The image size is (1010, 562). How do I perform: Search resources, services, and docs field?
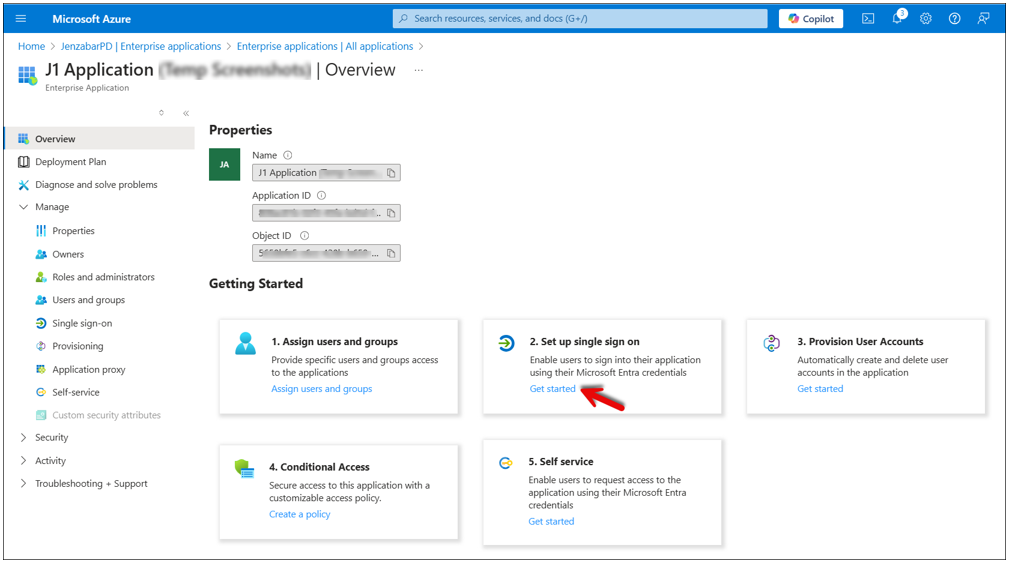[x=580, y=19]
